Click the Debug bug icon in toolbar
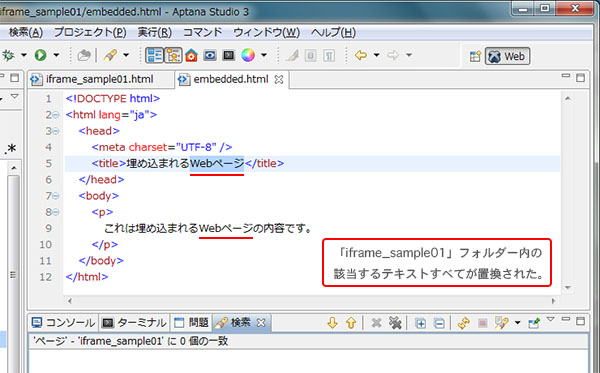 tap(8, 55)
